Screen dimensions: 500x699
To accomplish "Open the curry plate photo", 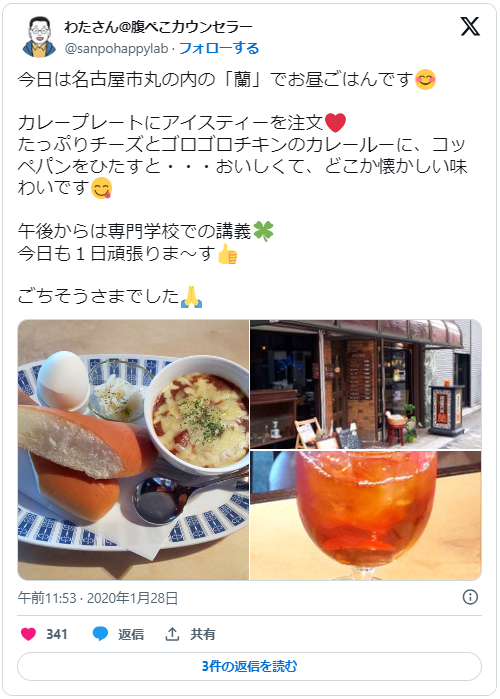I will coord(133,450).
